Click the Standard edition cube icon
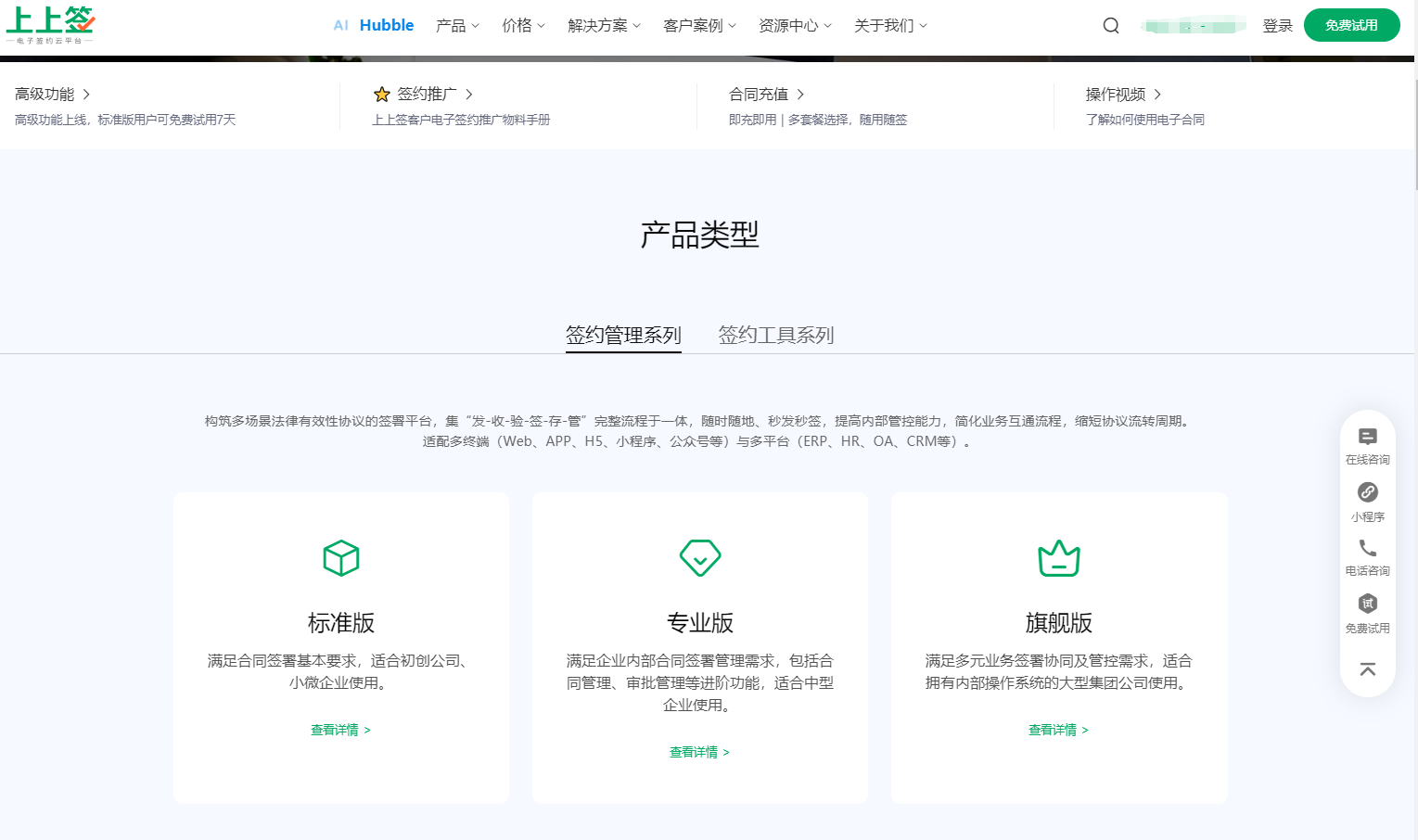Image resolution: width=1418 pixels, height=840 pixels. [340, 558]
